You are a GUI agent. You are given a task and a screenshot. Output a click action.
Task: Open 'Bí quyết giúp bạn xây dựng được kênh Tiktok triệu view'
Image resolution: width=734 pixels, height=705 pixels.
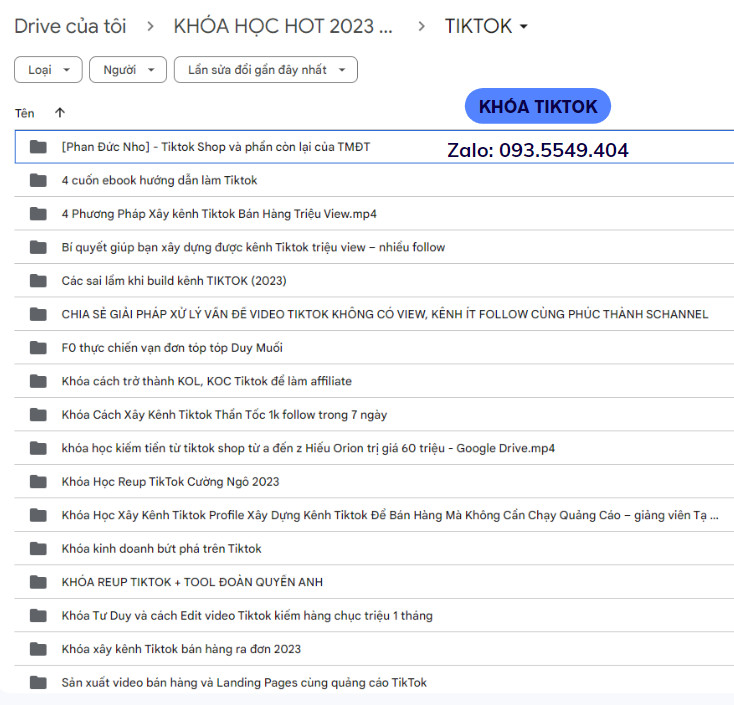click(x=253, y=247)
